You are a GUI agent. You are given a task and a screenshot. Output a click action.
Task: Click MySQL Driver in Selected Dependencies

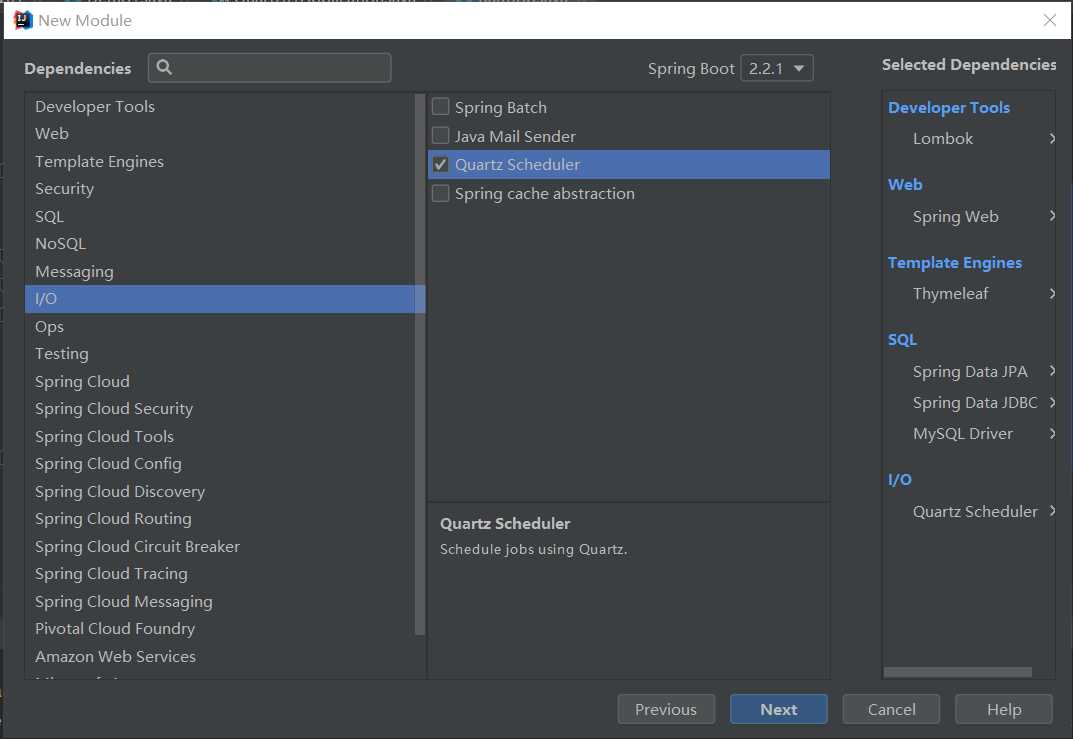962,433
